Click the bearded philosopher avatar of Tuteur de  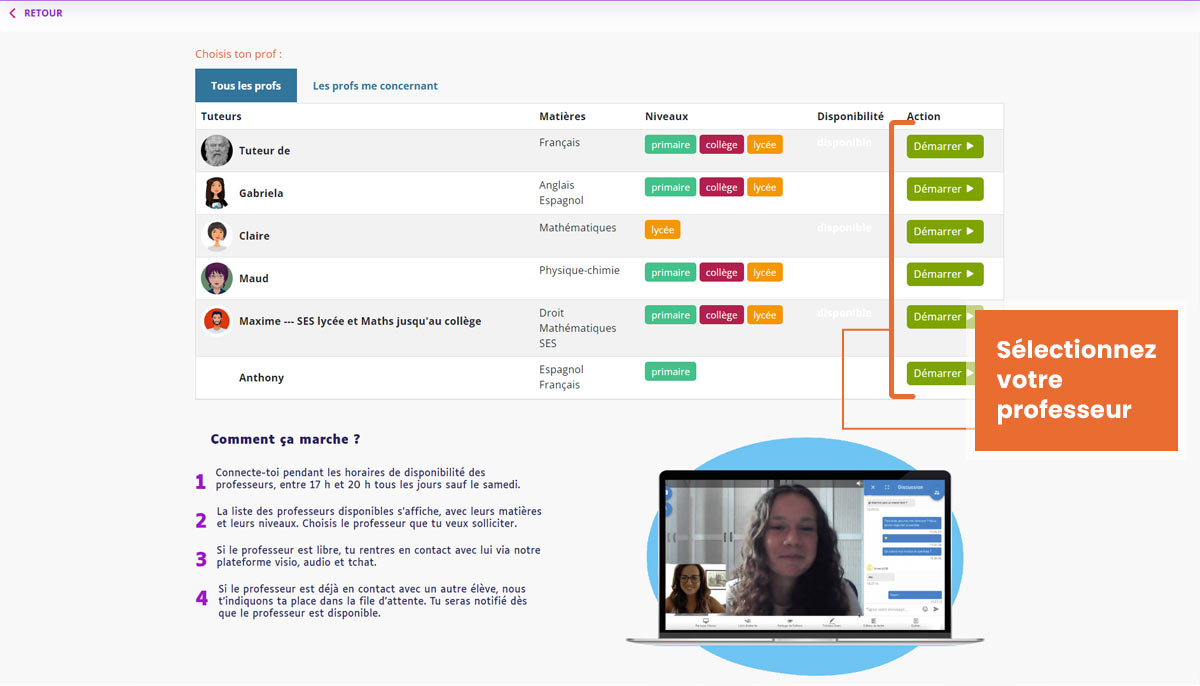pos(216,150)
